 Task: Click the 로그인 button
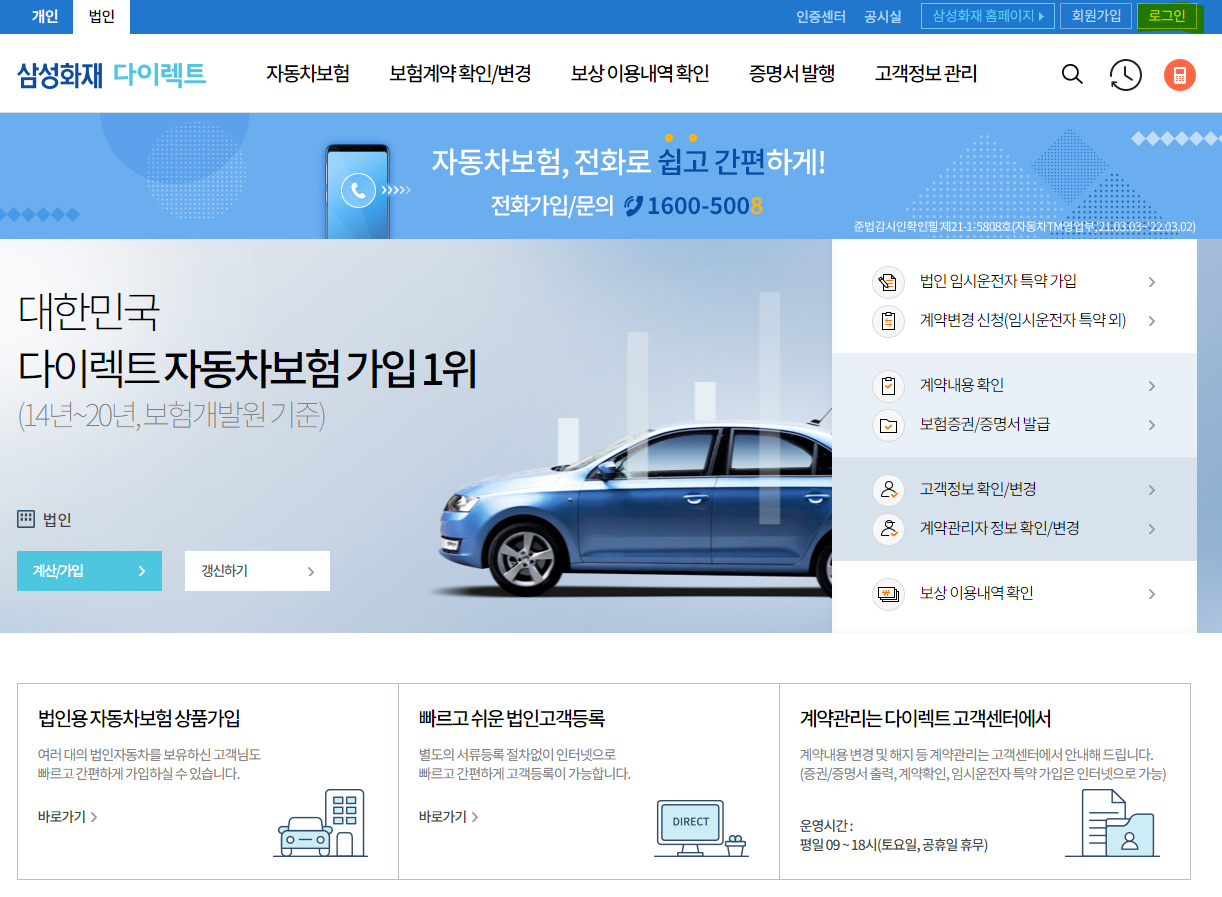click(1167, 16)
